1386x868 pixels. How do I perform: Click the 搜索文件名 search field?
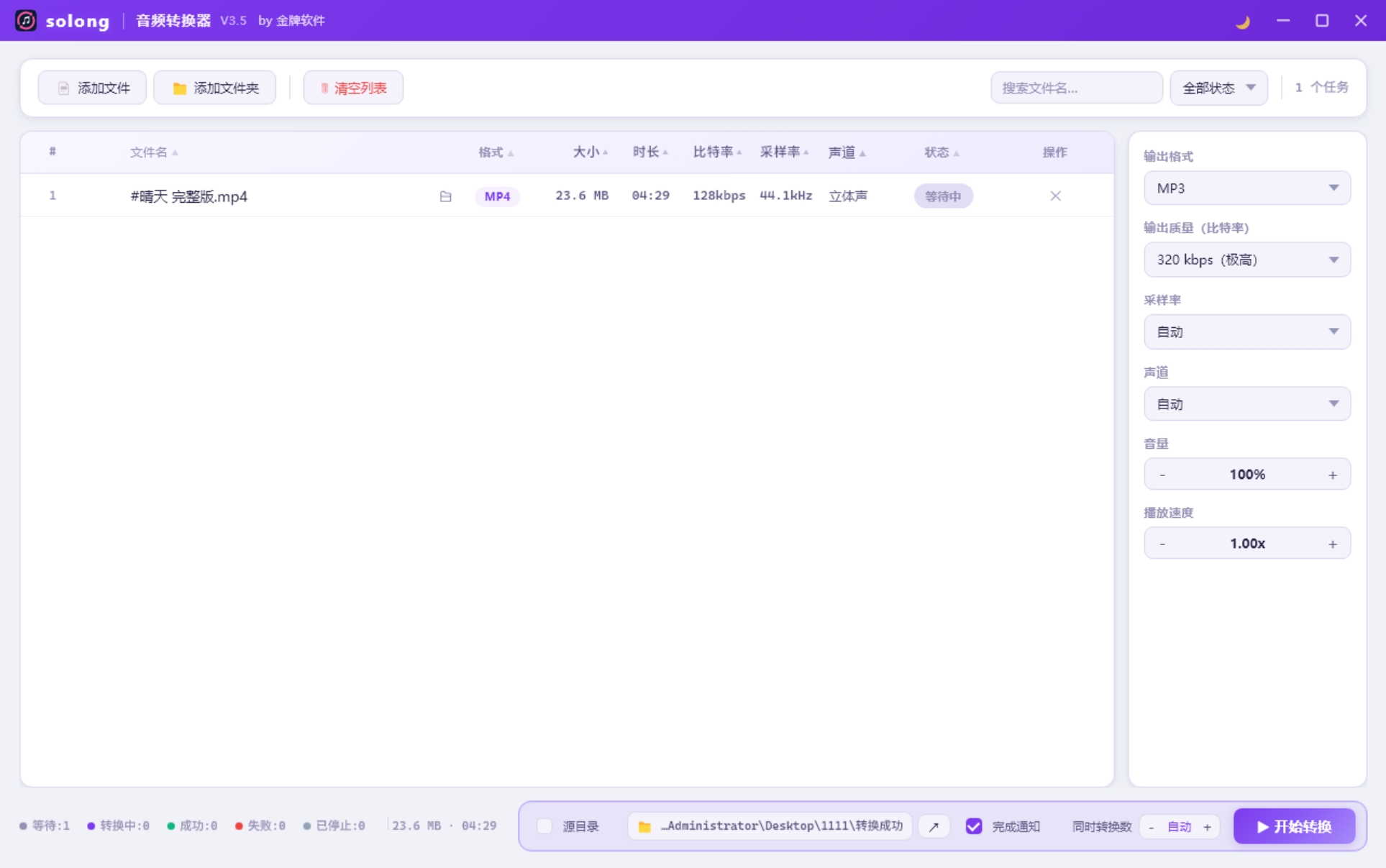1077,88
